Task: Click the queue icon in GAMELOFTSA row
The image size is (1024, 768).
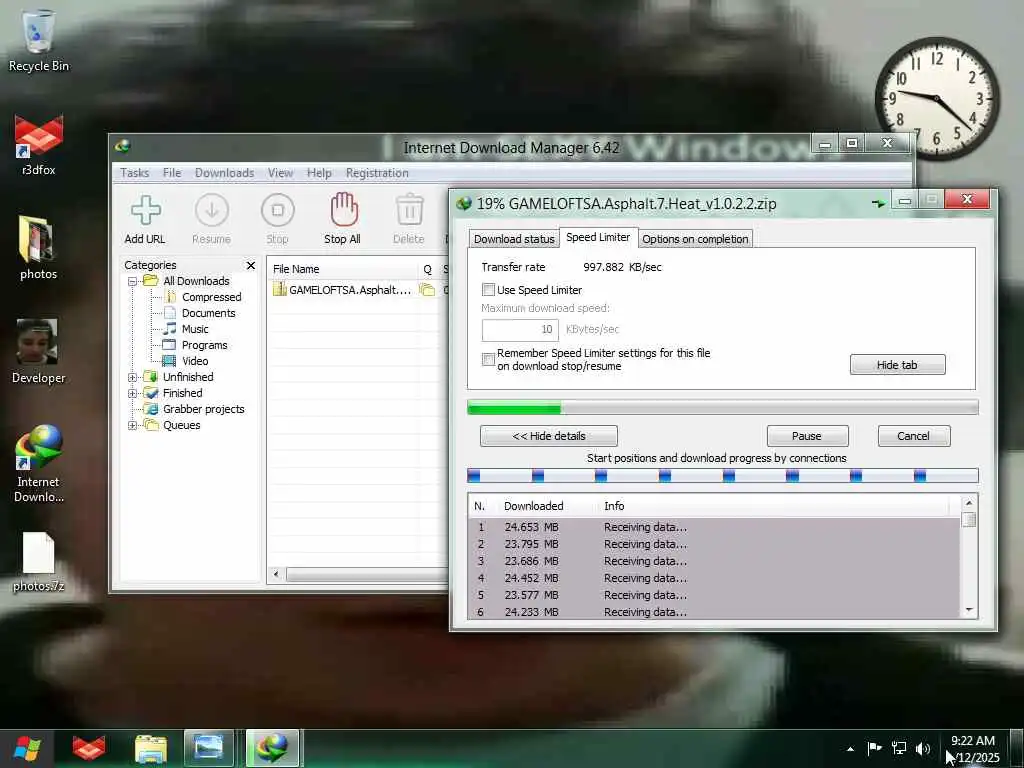Action: pyautogui.click(x=427, y=289)
